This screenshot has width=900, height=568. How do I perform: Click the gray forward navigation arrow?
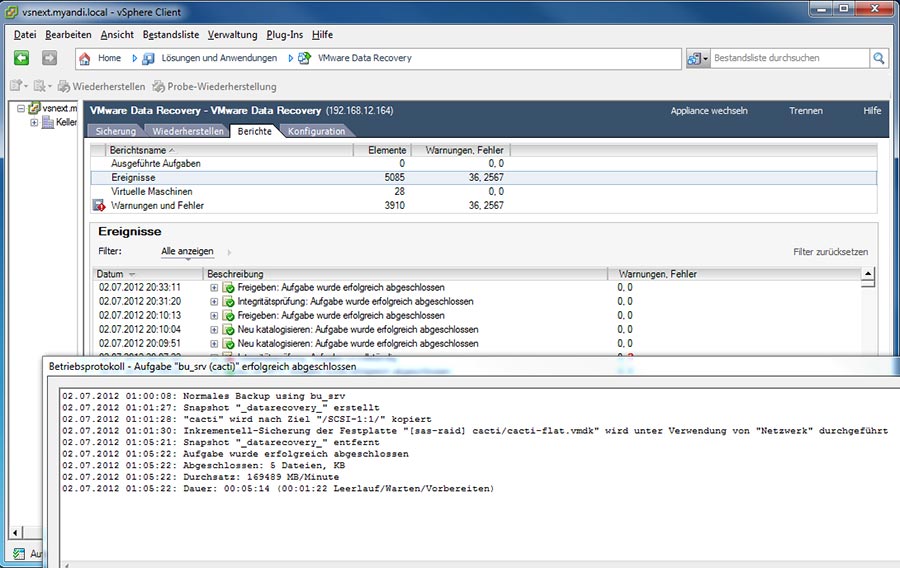click(49, 59)
